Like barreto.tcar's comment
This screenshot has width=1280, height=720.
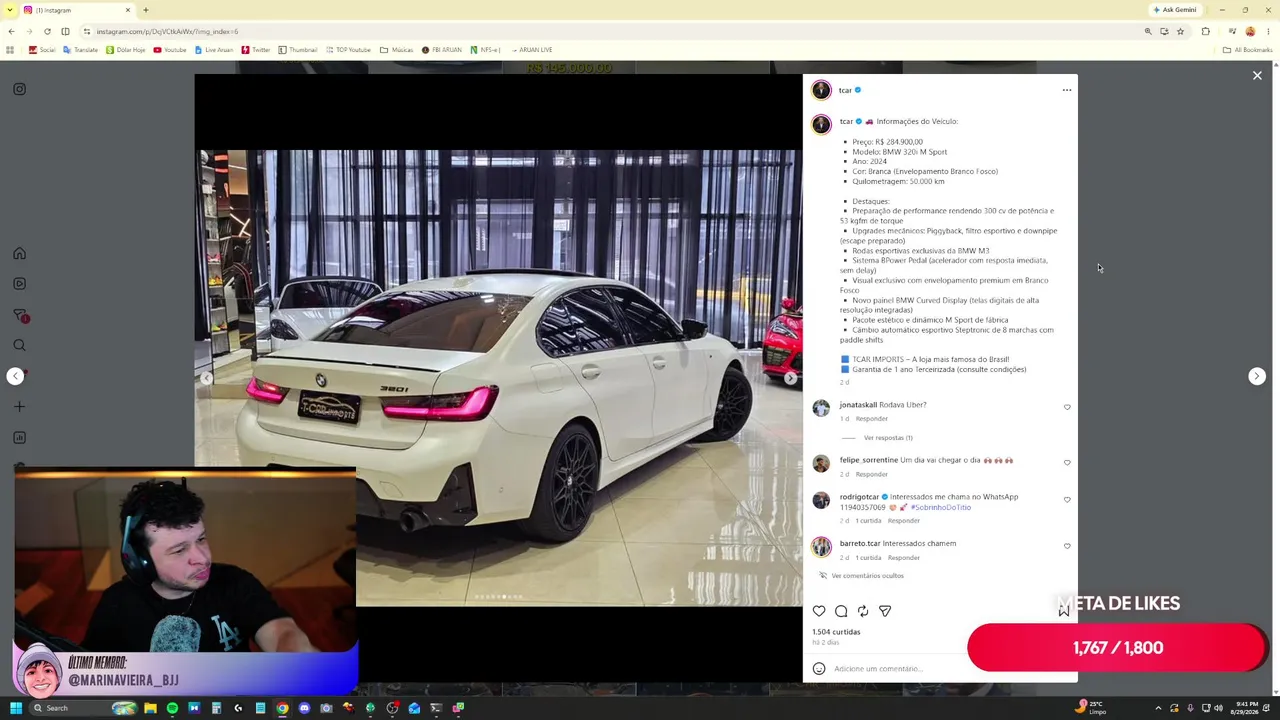1067,547
